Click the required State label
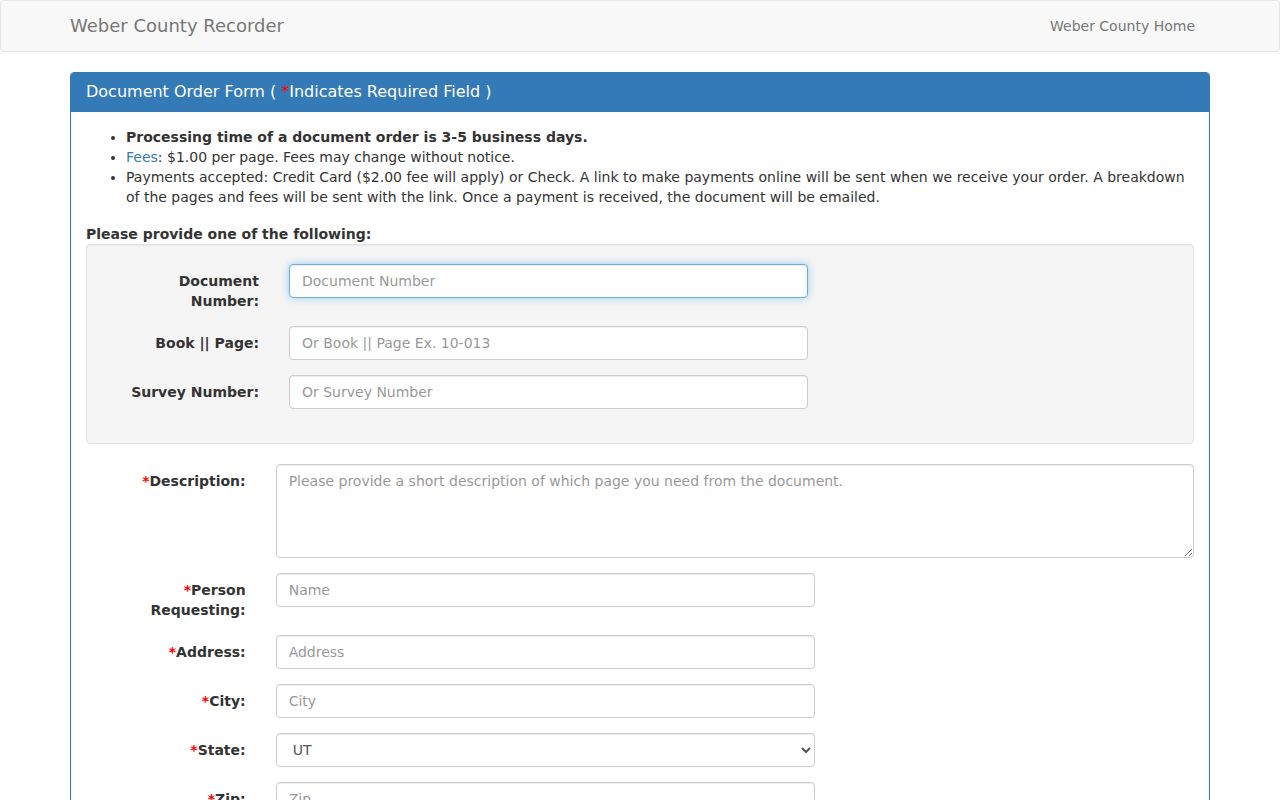Image resolution: width=1280 pixels, height=800 pixels. [x=218, y=750]
